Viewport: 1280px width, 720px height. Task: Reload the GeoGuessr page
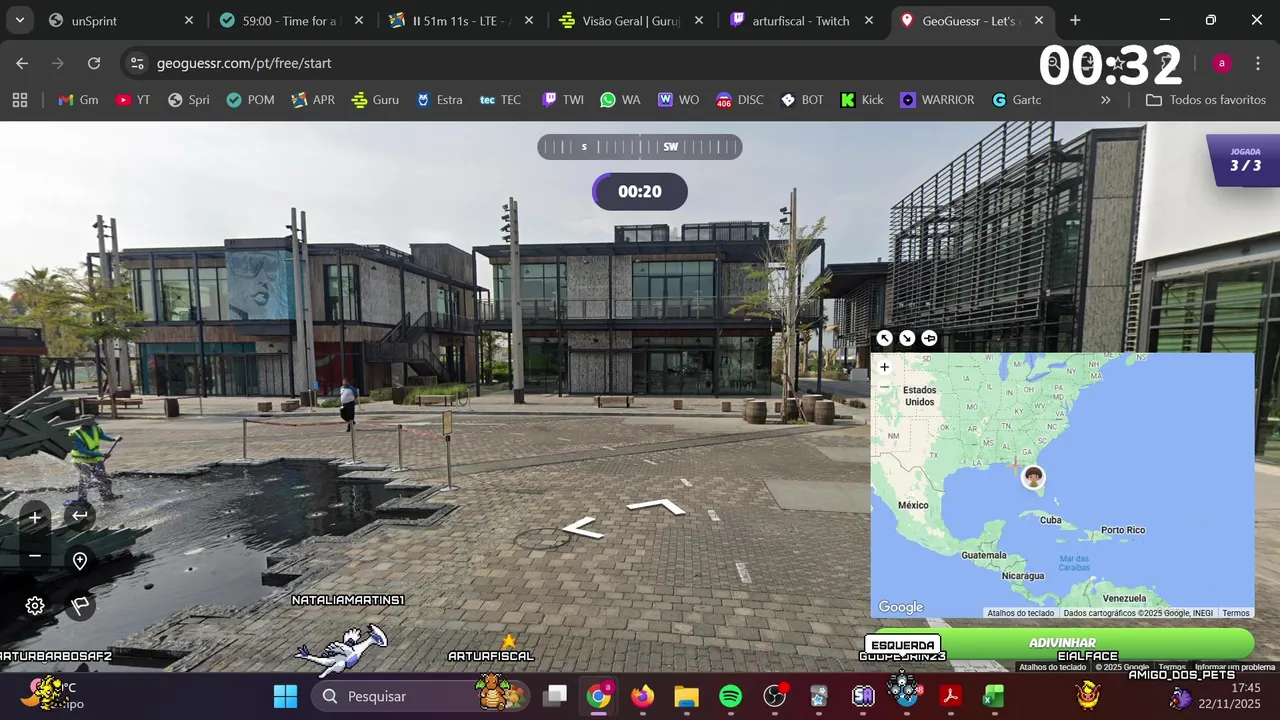point(94,63)
